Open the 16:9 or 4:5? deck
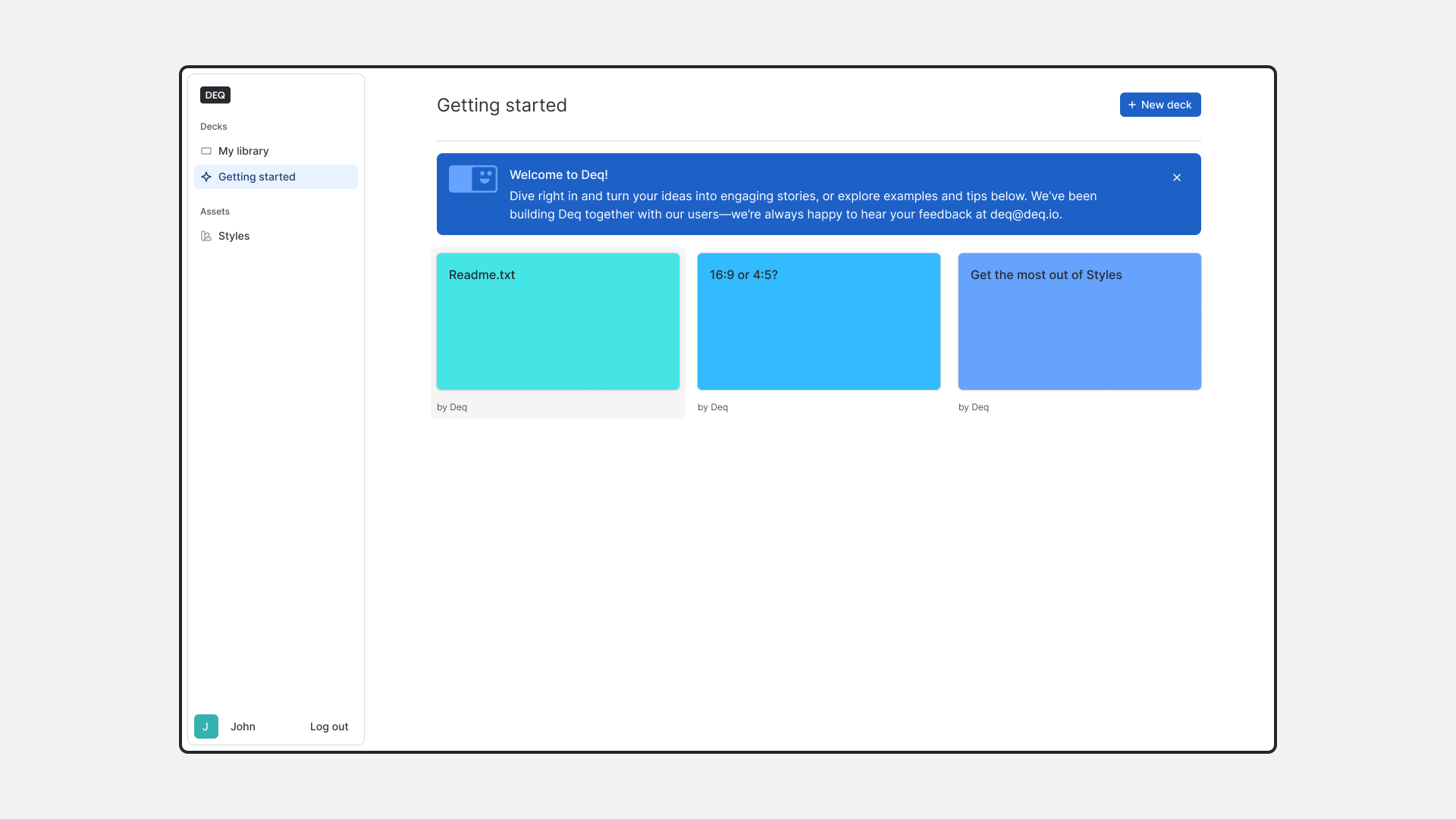The height and width of the screenshot is (819, 1456). 819,322
